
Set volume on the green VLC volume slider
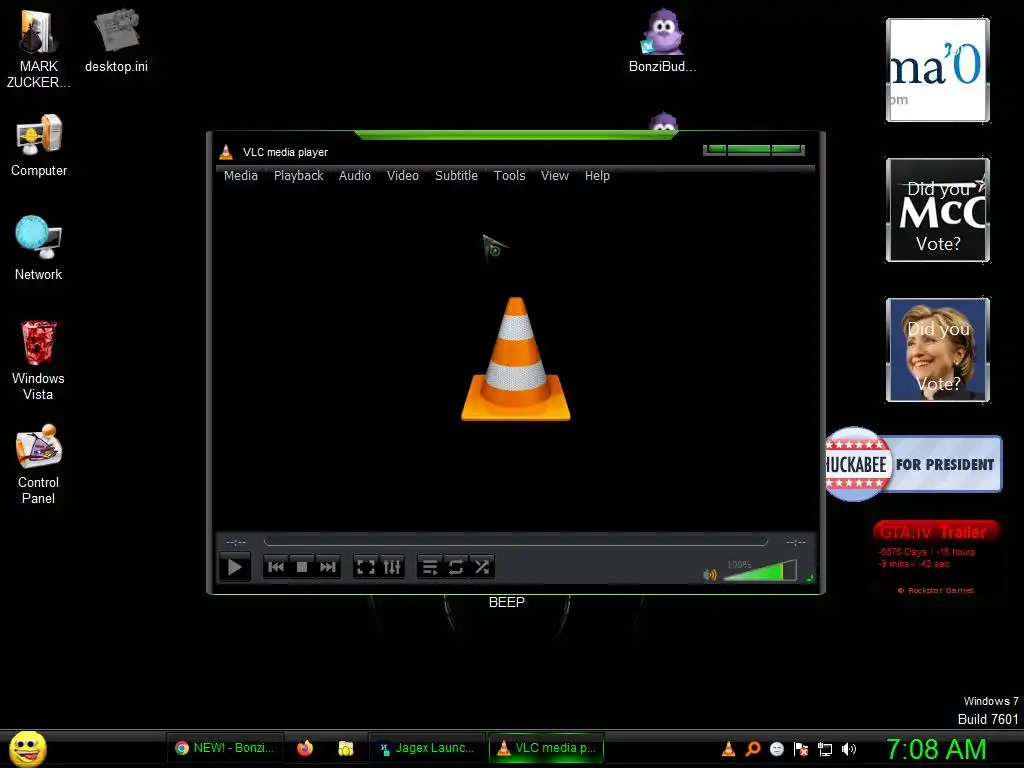[760, 571]
